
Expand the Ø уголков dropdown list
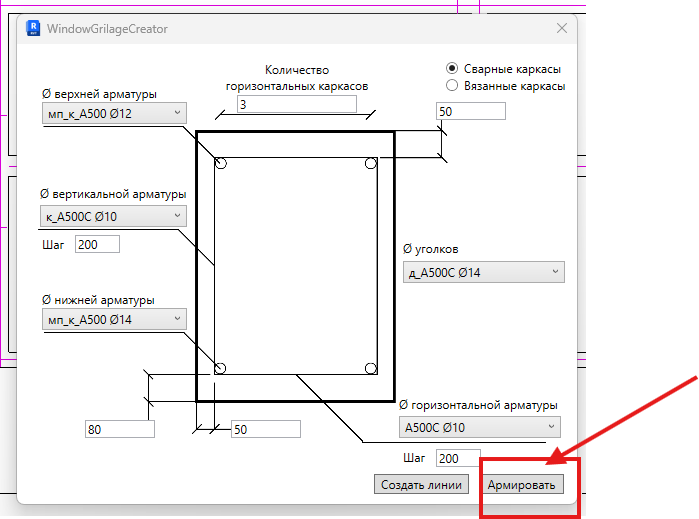click(484, 272)
